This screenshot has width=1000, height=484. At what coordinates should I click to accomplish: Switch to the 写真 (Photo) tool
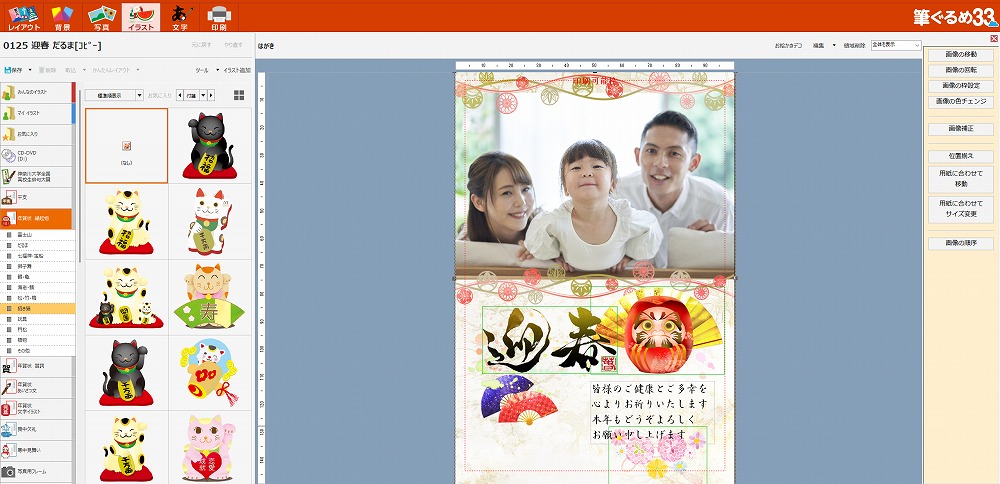coord(99,16)
